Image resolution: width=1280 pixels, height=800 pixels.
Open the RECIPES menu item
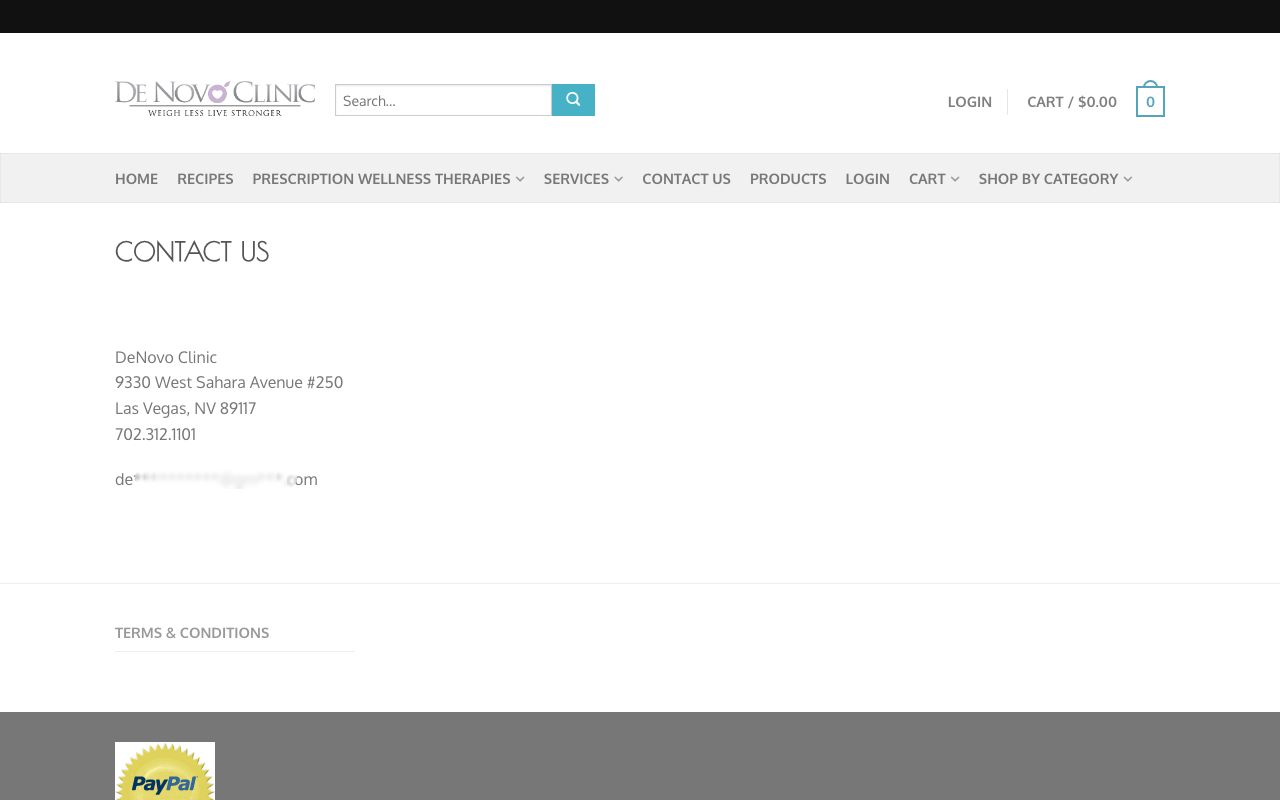coord(205,179)
